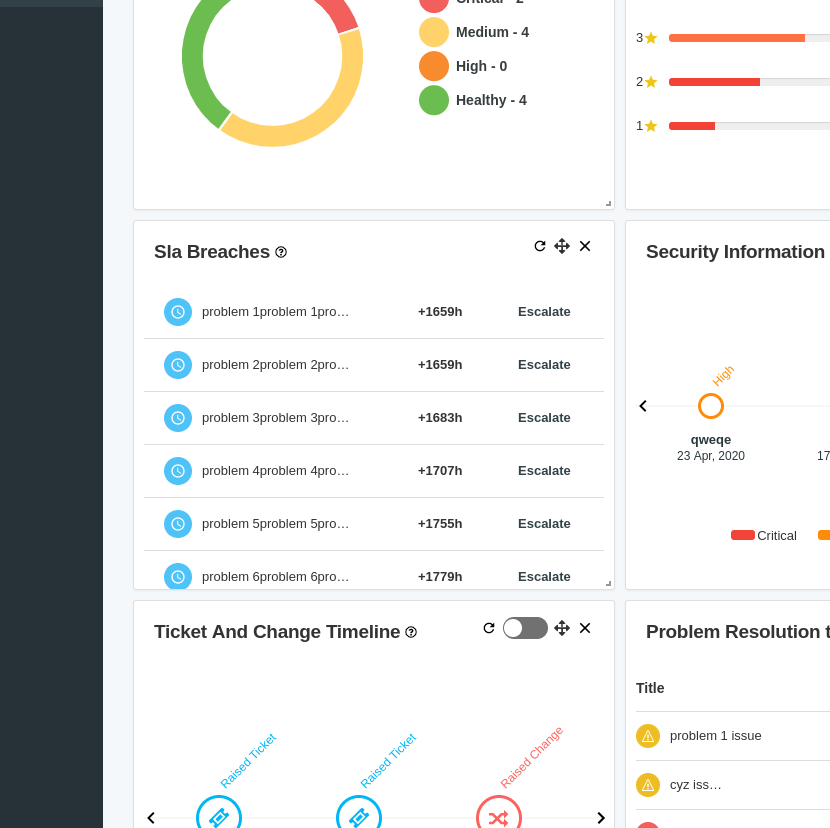
Task: Click clock icon for problem 4 row
Action: (178, 471)
